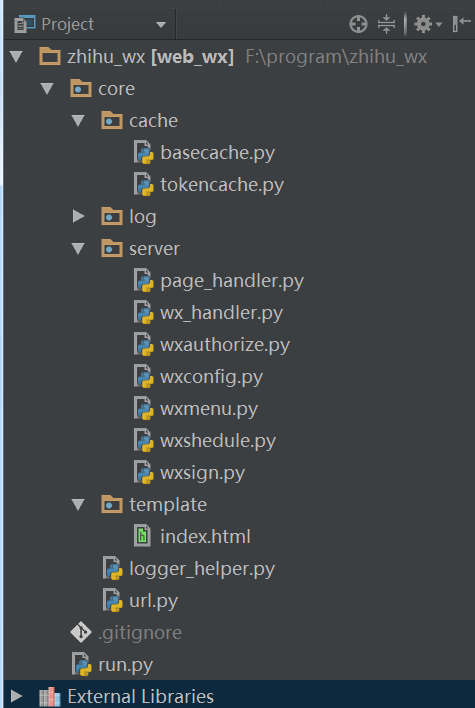Click the Project panel icon

click(25, 24)
